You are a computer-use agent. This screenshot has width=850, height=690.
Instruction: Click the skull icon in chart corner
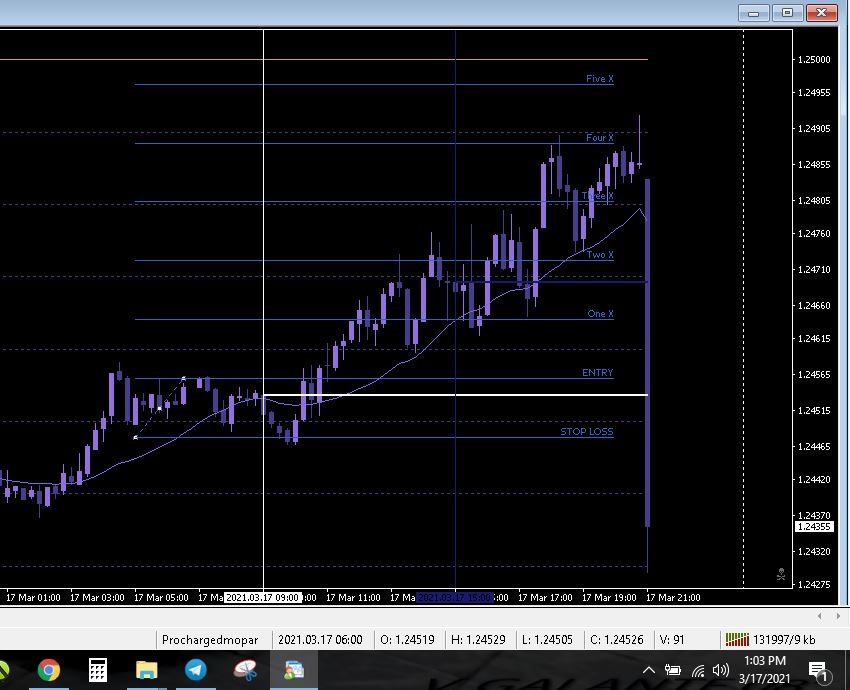781,574
